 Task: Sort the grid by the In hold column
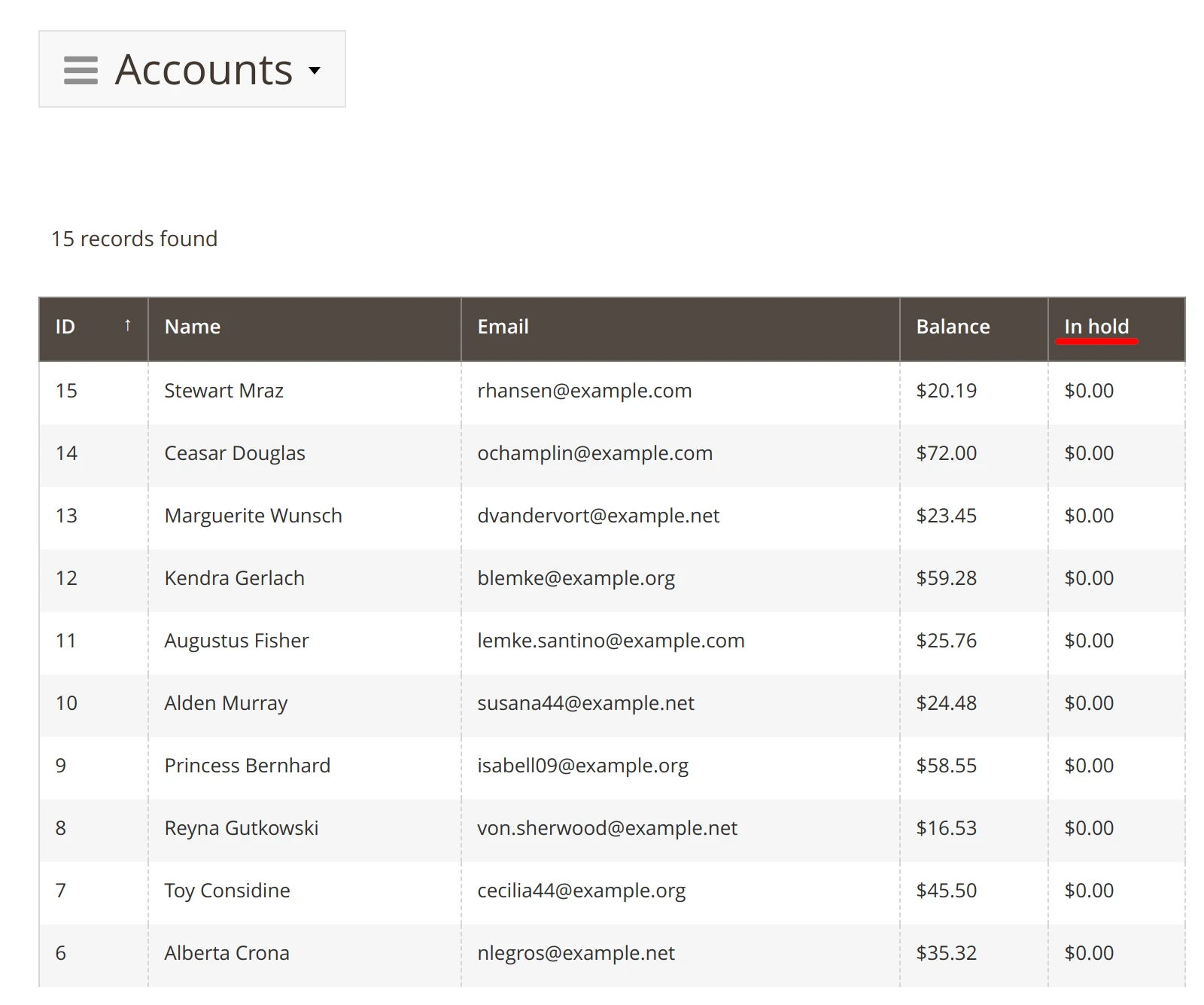click(x=1096, y=326)
